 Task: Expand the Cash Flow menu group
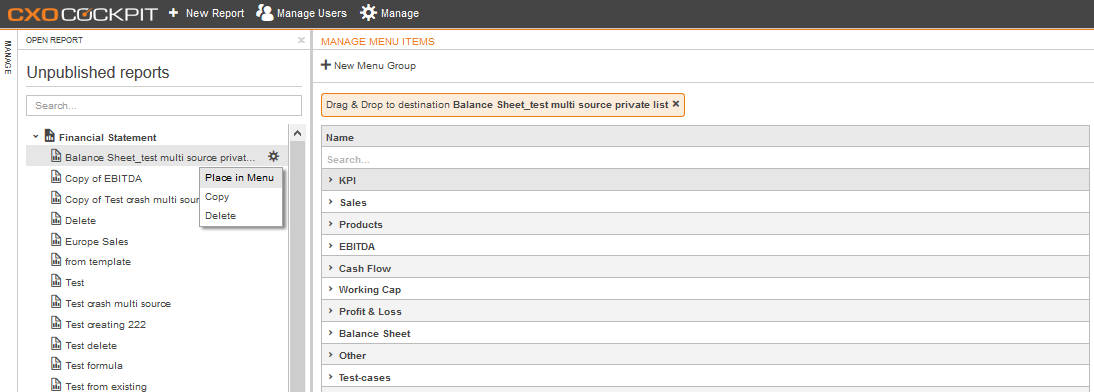pyautogui.click(x=331, y=268)
